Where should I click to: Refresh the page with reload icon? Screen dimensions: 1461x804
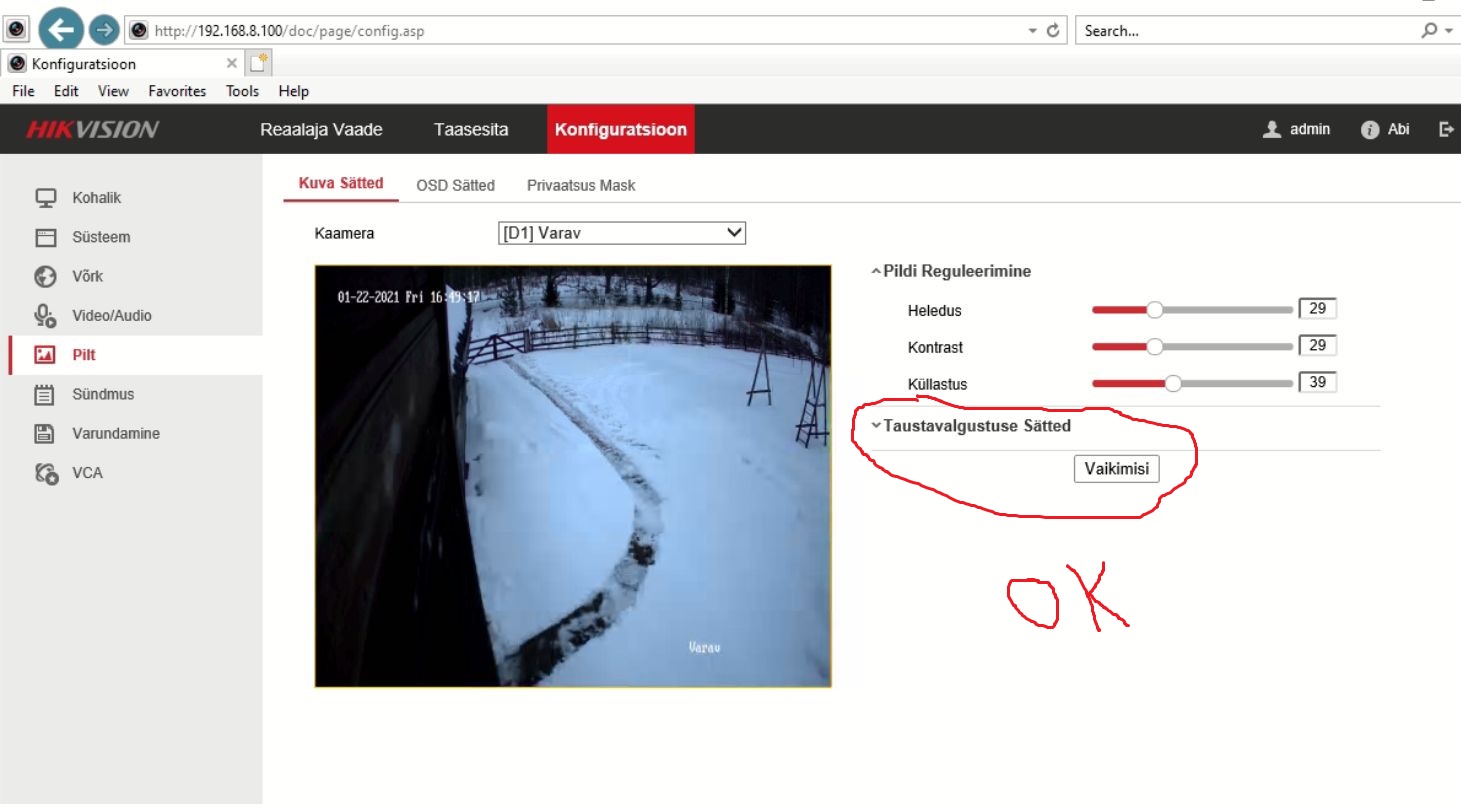(x=1053, y=31)
